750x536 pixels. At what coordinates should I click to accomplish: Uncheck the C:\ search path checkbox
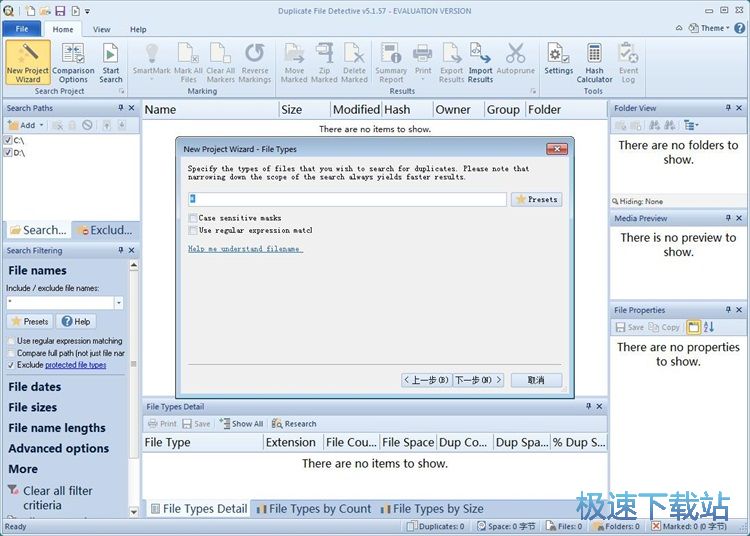(8, 141)
